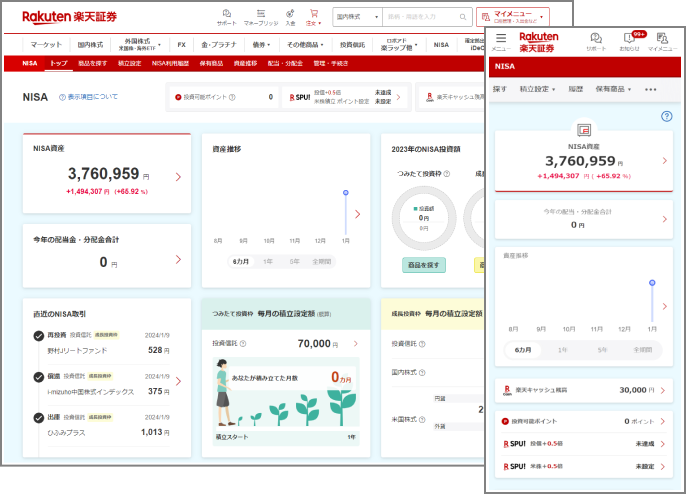The height and width of the screenshot is (494, 686).
Task: Click the help icon beside 米国株式 in 成長投資枠 card
Action: pos(422,420)
